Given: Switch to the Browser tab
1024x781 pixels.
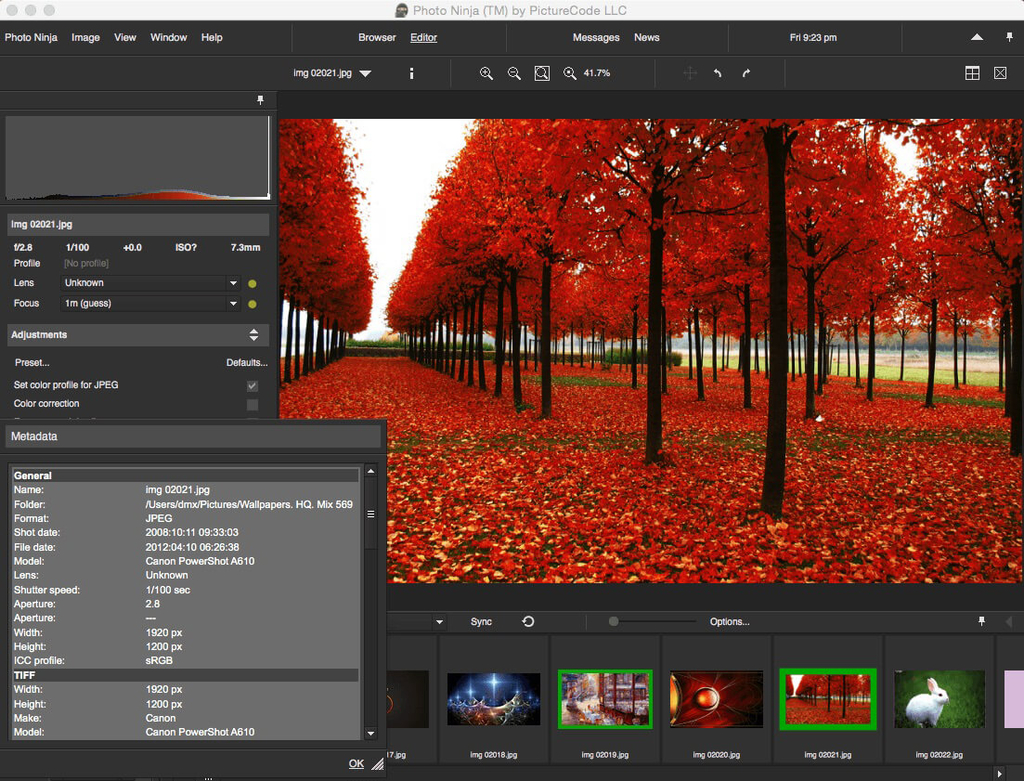Looking at the screenshot, I should pyautogui.click(x=377, y=38).
